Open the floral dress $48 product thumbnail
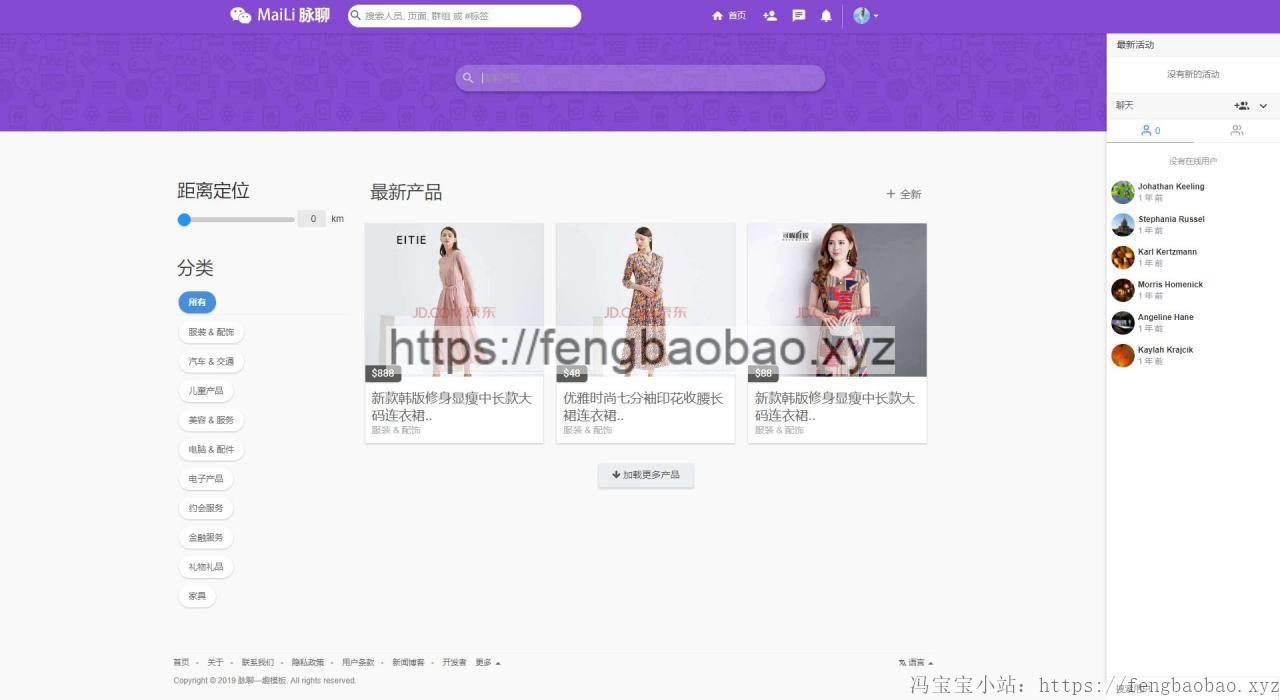Image resolution: width=1280 pixels, height=700 pixels. click(x=645, y=300)
